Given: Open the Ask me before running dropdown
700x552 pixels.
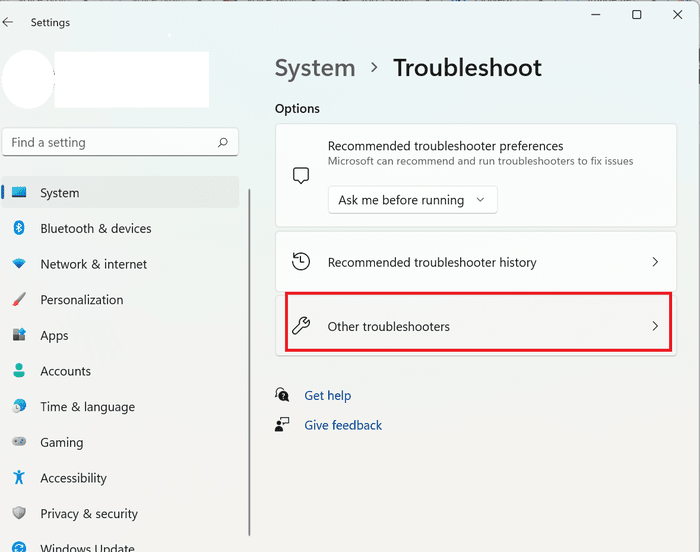Looking at the screenshot, I should (x=412, y=200).
